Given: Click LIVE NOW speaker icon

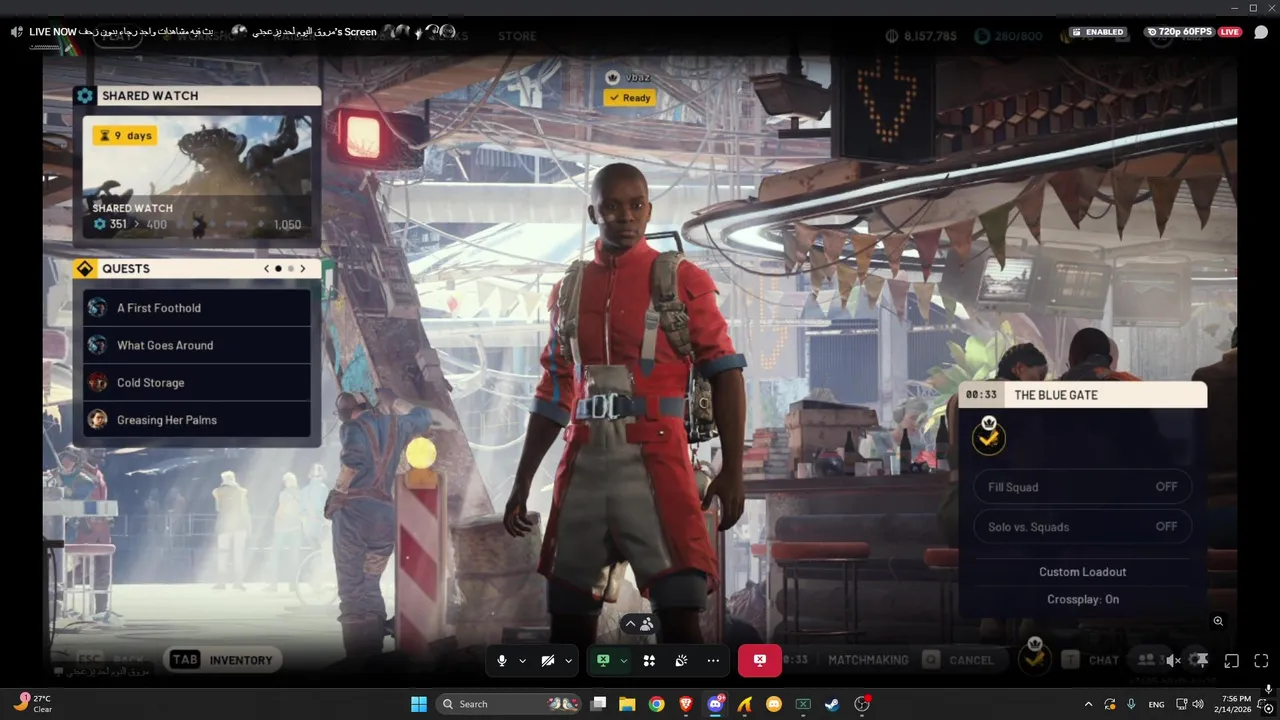Looking at the screenshot, I should (x=17, y=32).
